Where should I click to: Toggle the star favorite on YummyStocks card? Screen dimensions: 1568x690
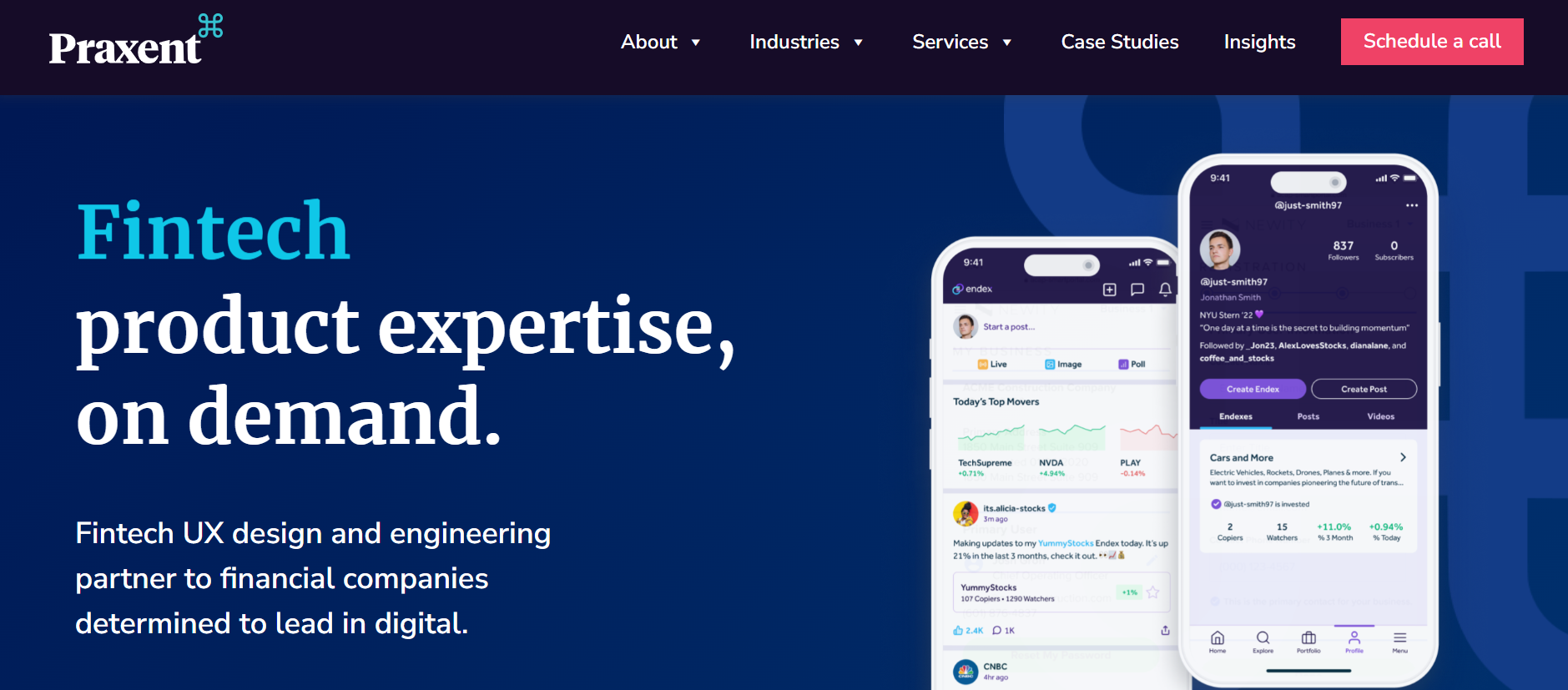[x=1152, y=592]
